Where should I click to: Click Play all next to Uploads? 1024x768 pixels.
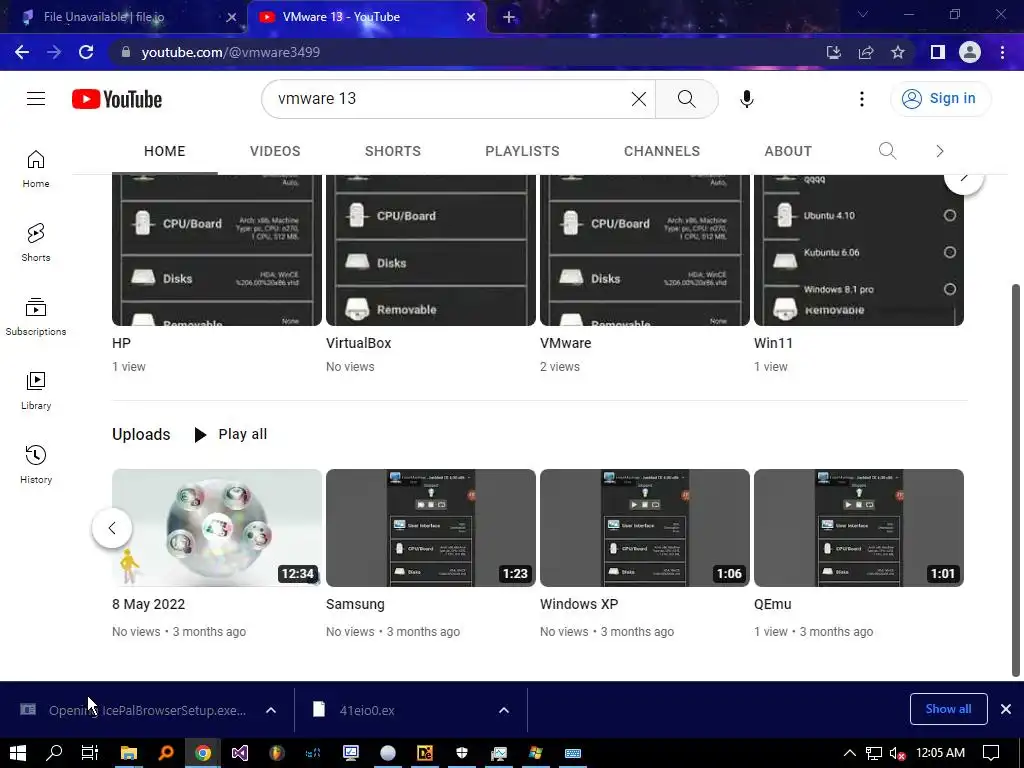click(231, 434)
